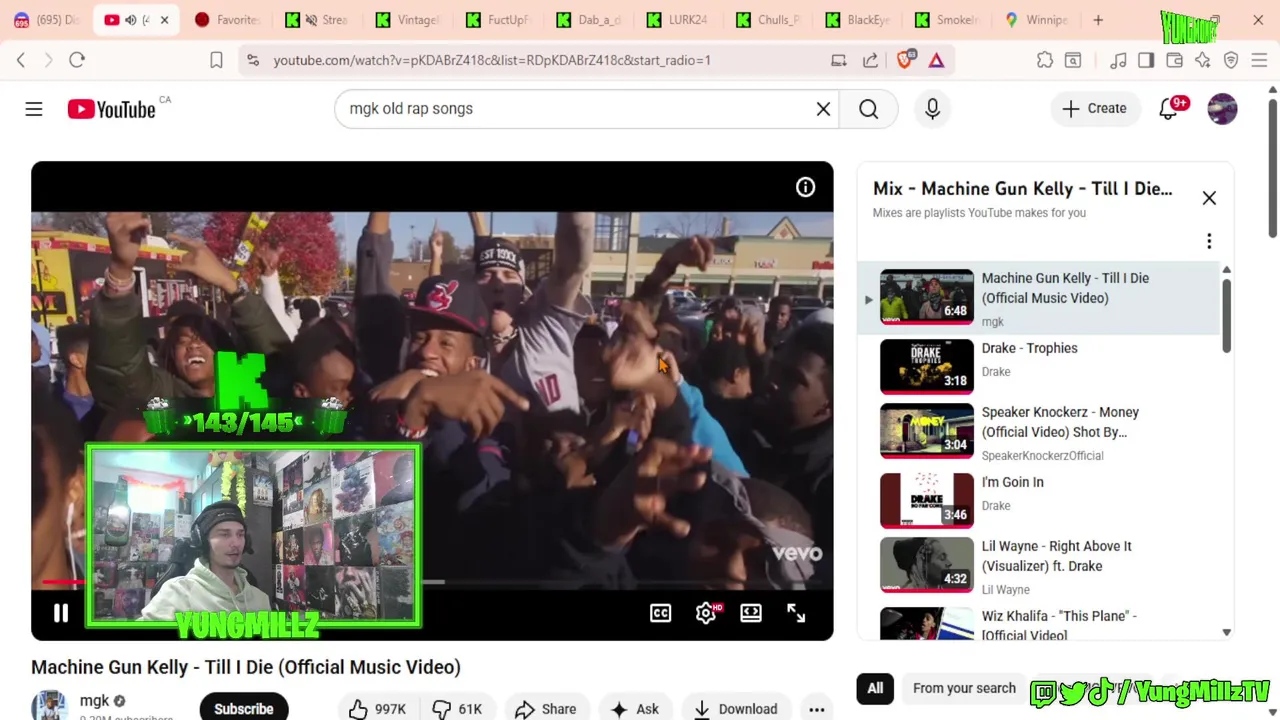Open more actions ellipsis under the video
Image resolution: width=1280 pixels, height=720 pixels.
pyautogui.click(x=816, y=709)
